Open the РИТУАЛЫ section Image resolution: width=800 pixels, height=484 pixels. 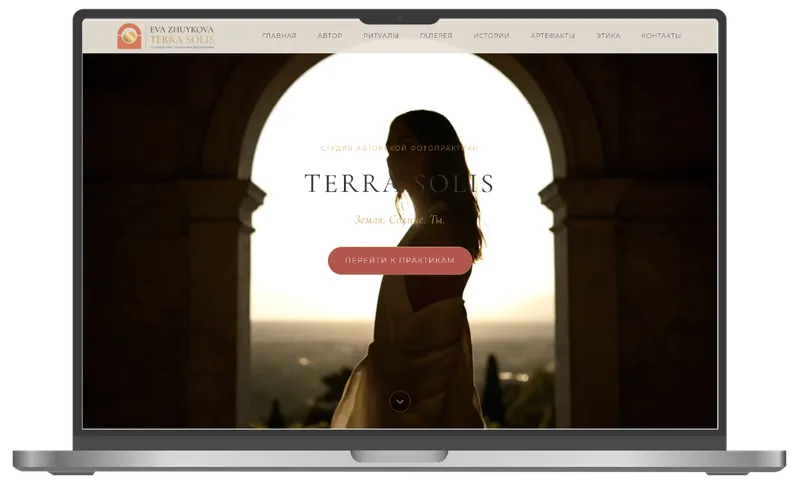click(x=381, y=36)
